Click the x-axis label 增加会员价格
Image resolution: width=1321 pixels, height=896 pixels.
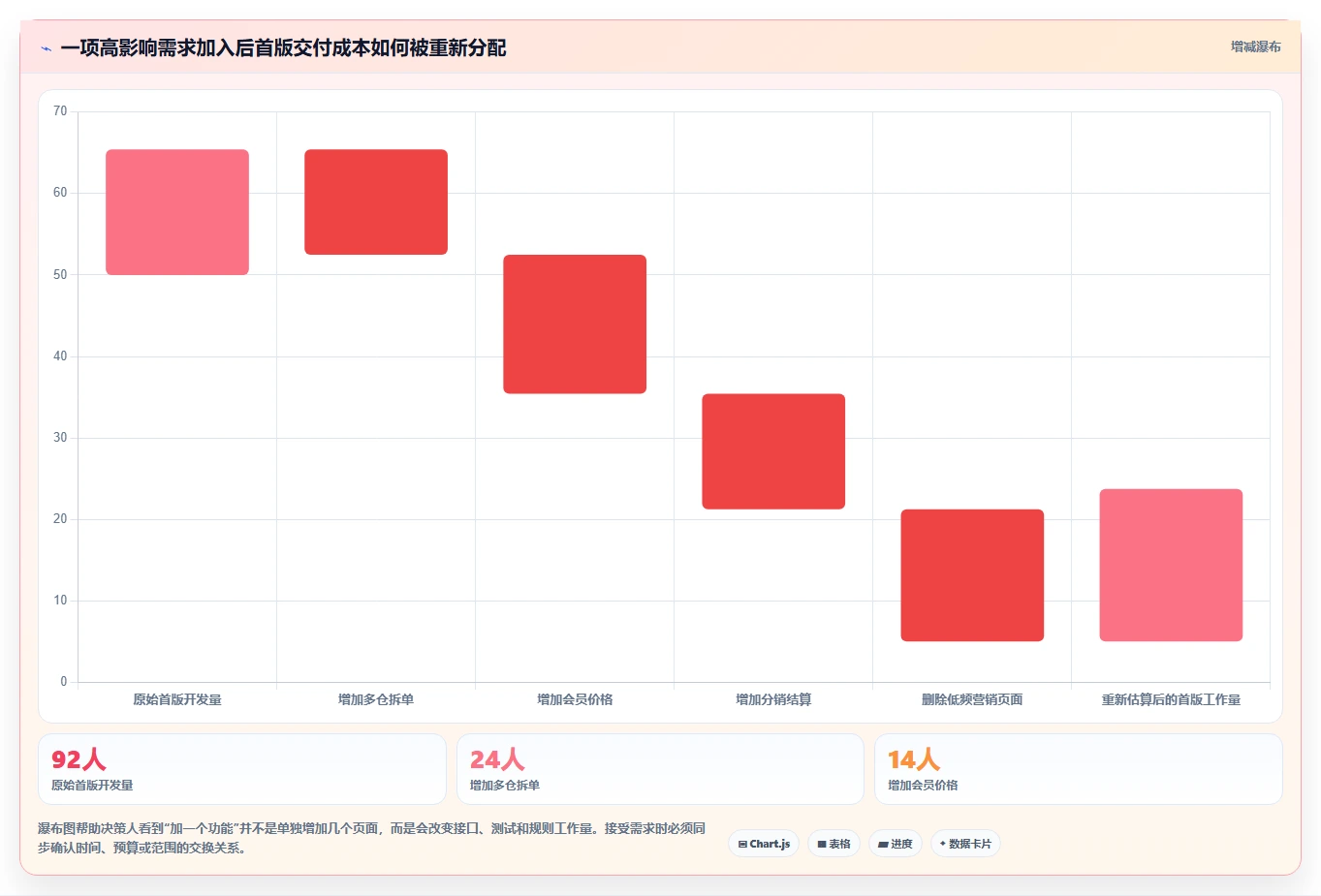(x=575, y=699)
